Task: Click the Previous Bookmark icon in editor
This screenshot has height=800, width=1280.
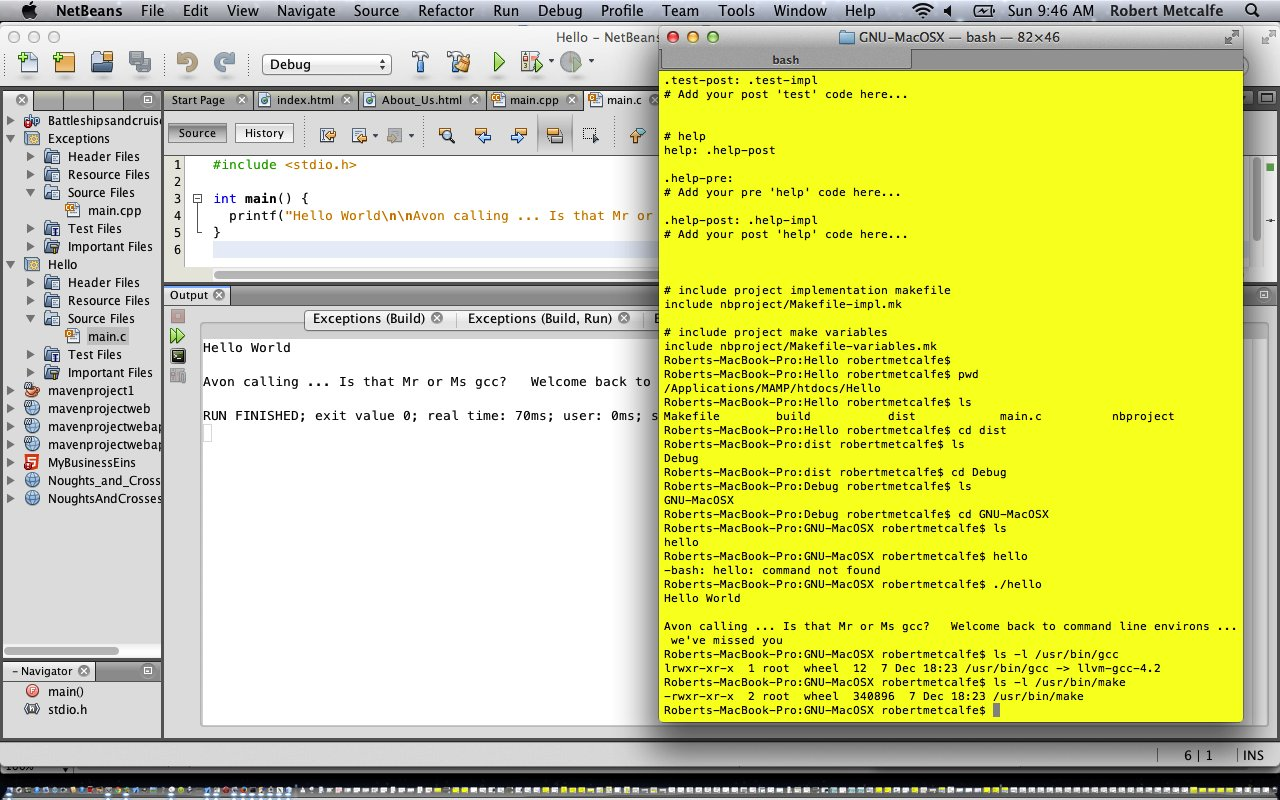Action: click(x=637, y=135)
